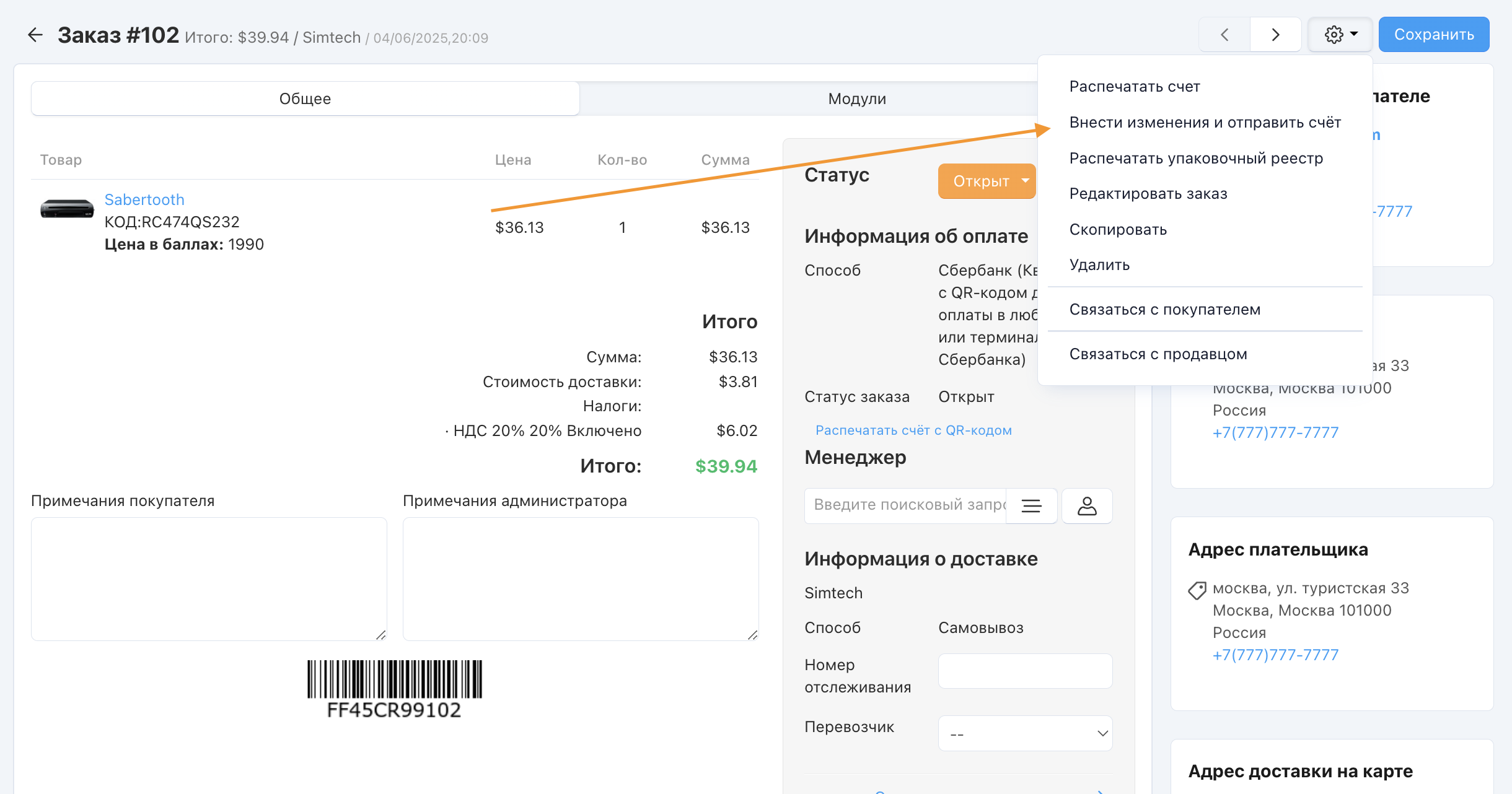
Task: Focus the Примечания администратора text area
Action: pos(580,578)
